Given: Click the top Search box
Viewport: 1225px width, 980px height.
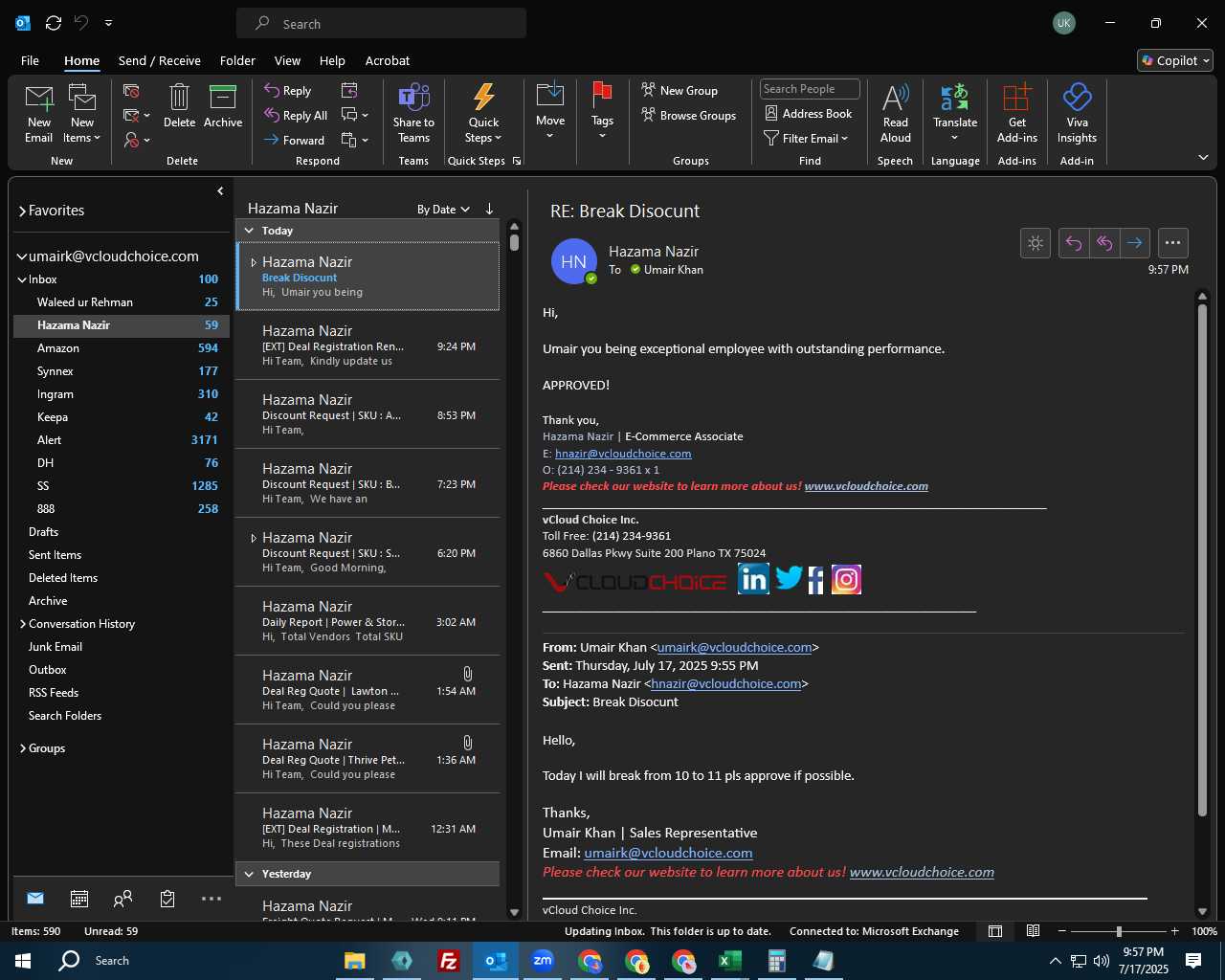Looking at the screenshot, I should tap(381, 23).
